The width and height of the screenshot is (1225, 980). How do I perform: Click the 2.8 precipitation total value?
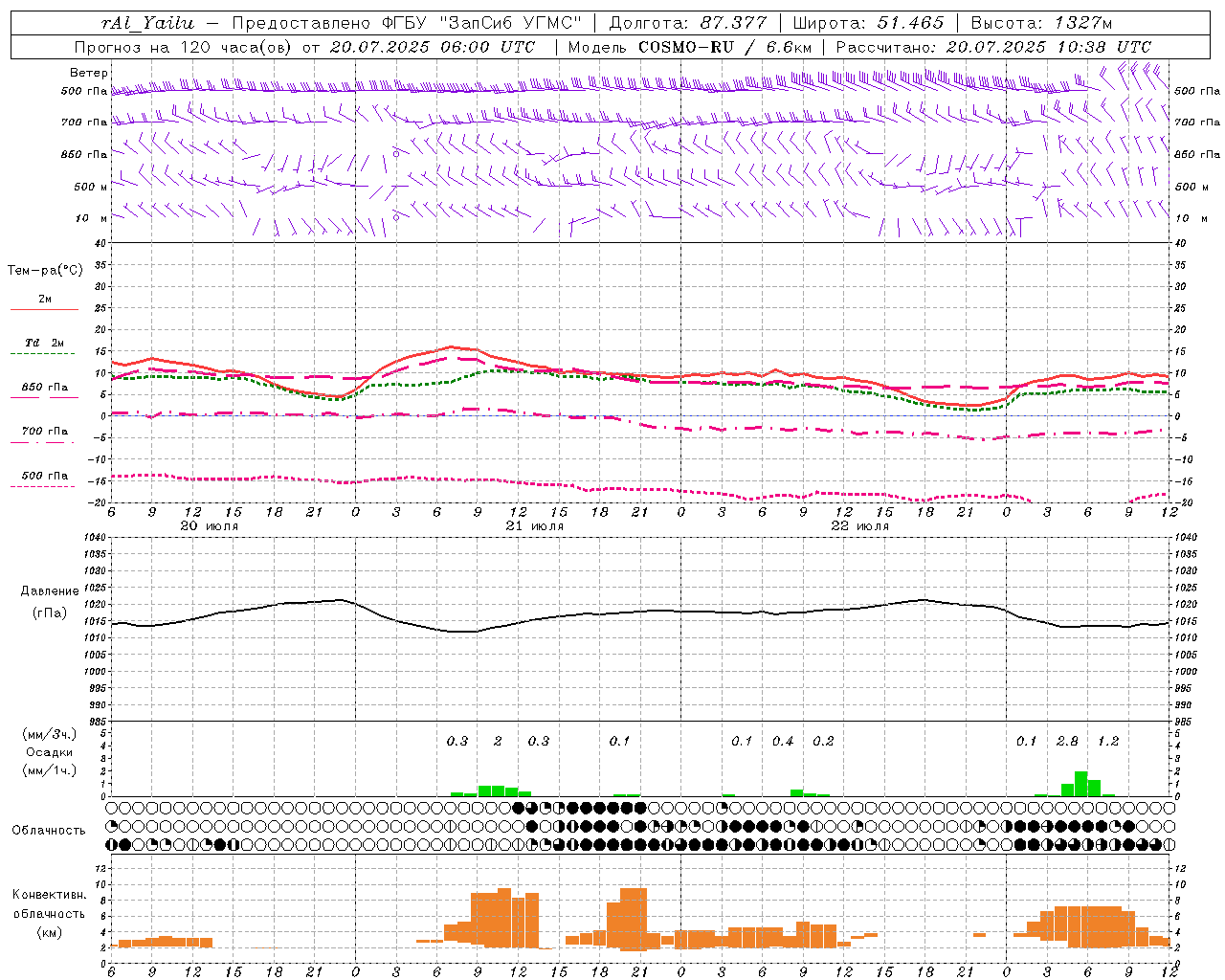tap(1067, 742)
